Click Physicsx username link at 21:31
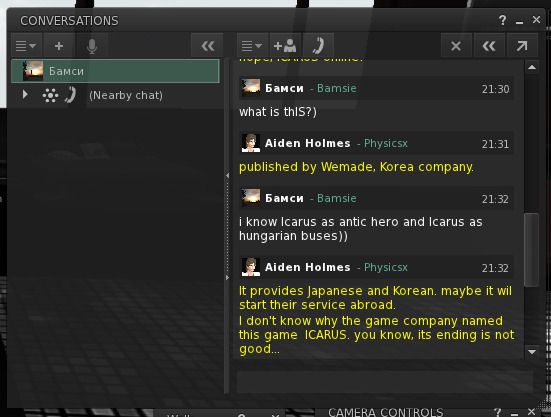The image size is (551, 417). point(385,143)
